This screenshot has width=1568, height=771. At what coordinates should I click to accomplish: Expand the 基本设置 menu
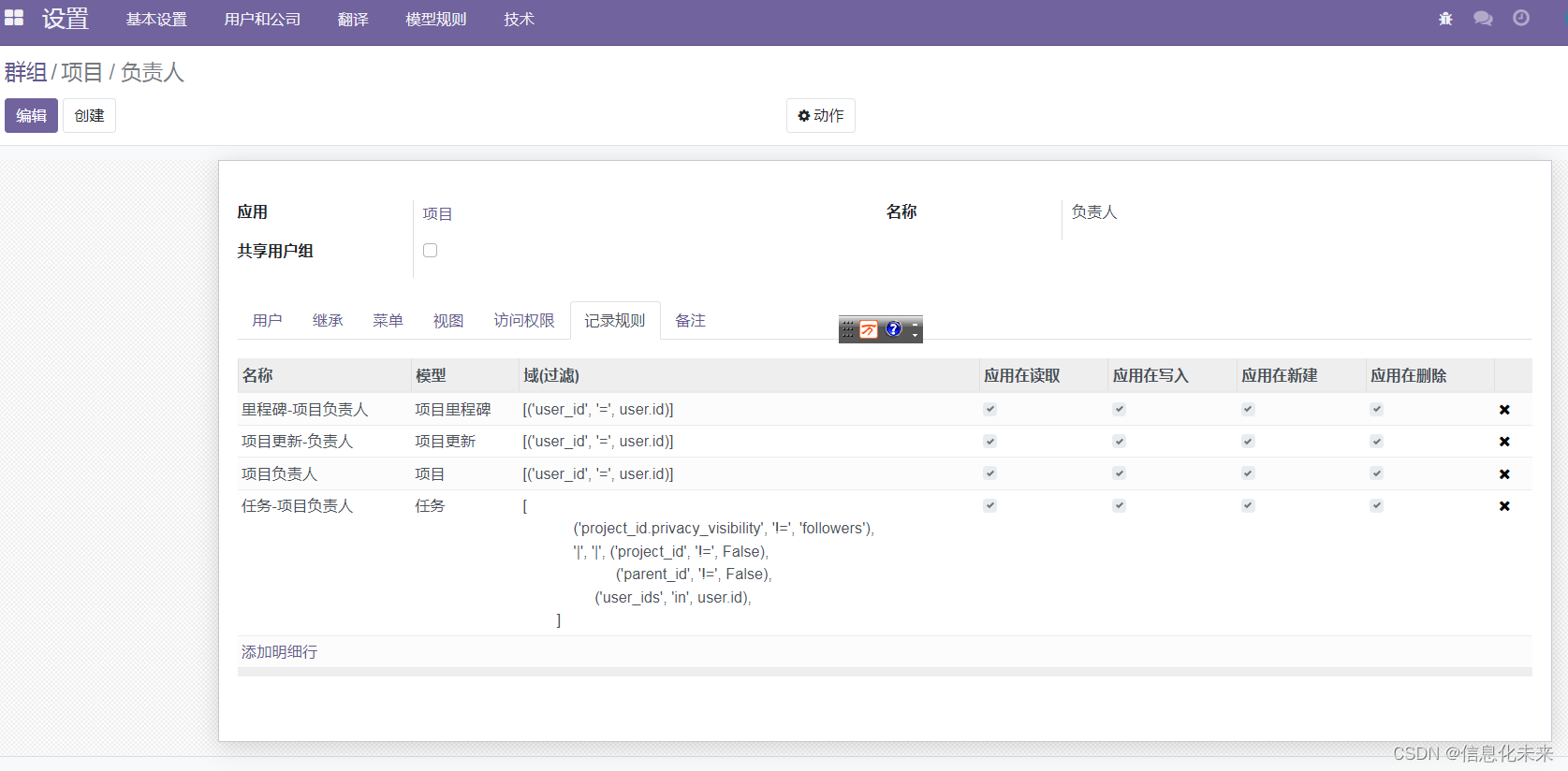coord(156,20)
